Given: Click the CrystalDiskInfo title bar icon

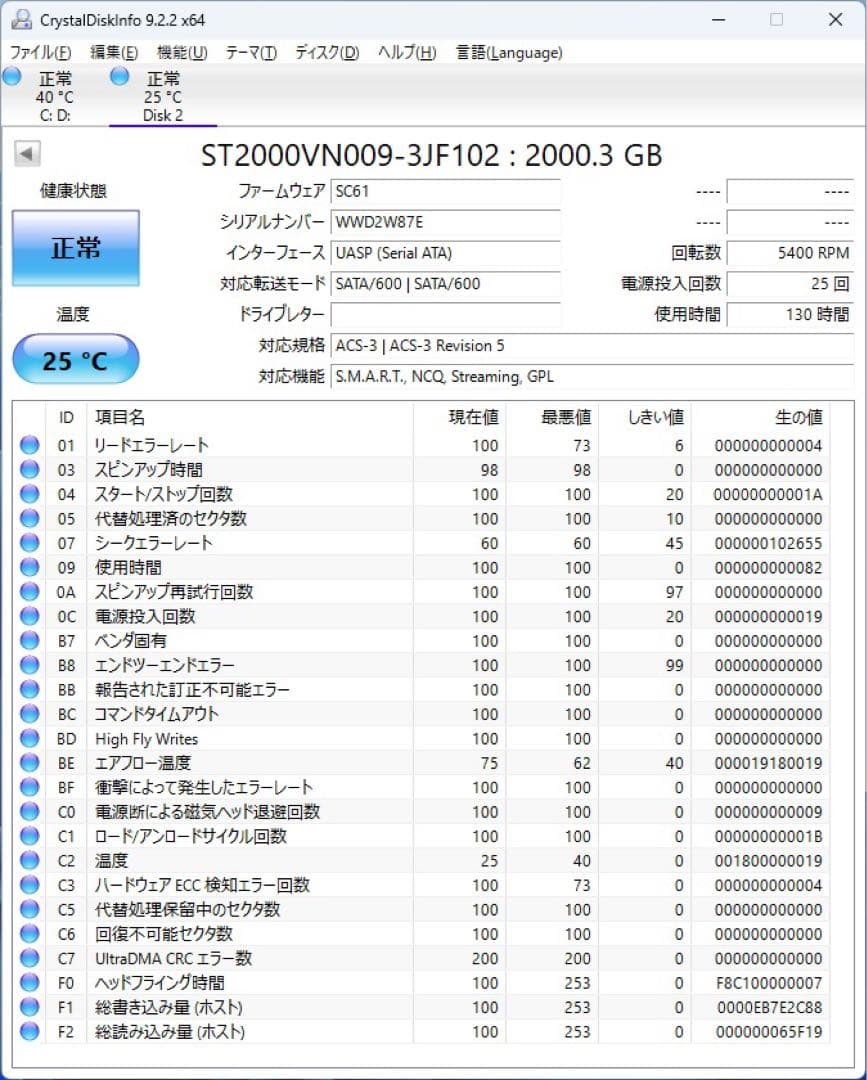Looking at the screenshot, I should pyautogui.click(x=22, y=18).
